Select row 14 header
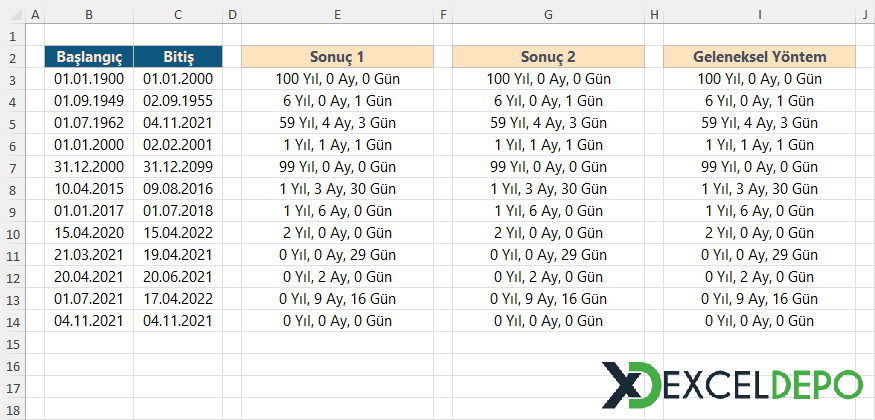The height and width of the screenshot is (420, 875). click(x=11, y=320)
